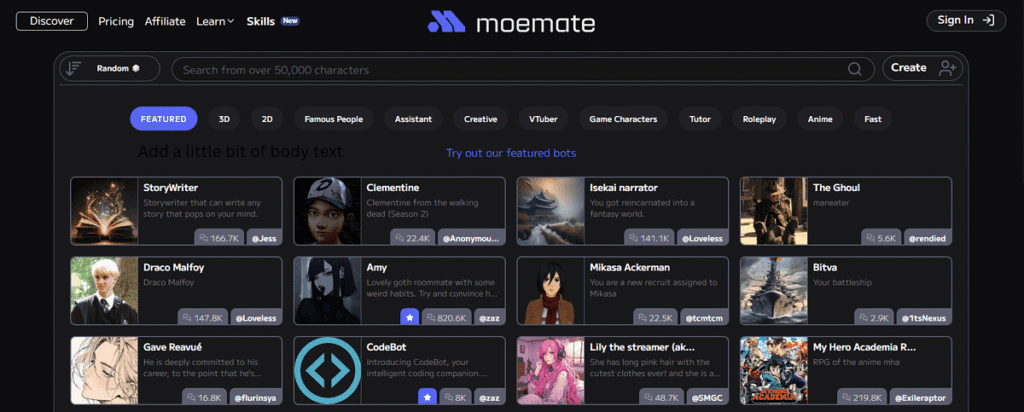
Task: Open the Bitva battleship thumbnail
Action: [775, 291]
